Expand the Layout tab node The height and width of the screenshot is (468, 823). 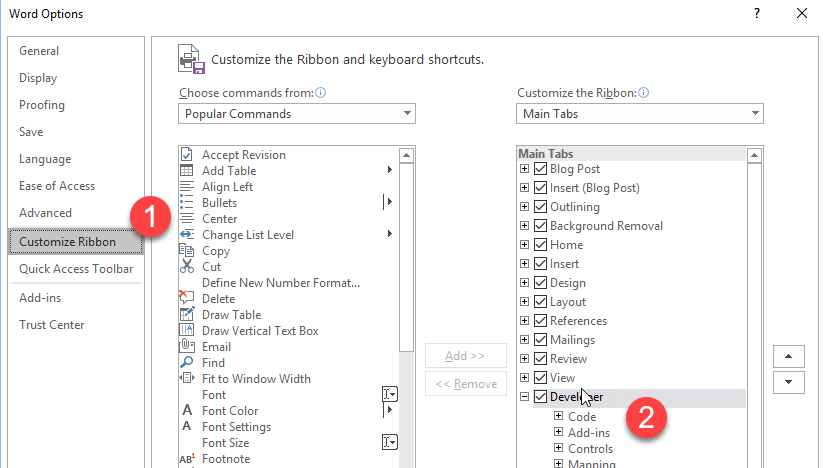[x=524, y=301]
